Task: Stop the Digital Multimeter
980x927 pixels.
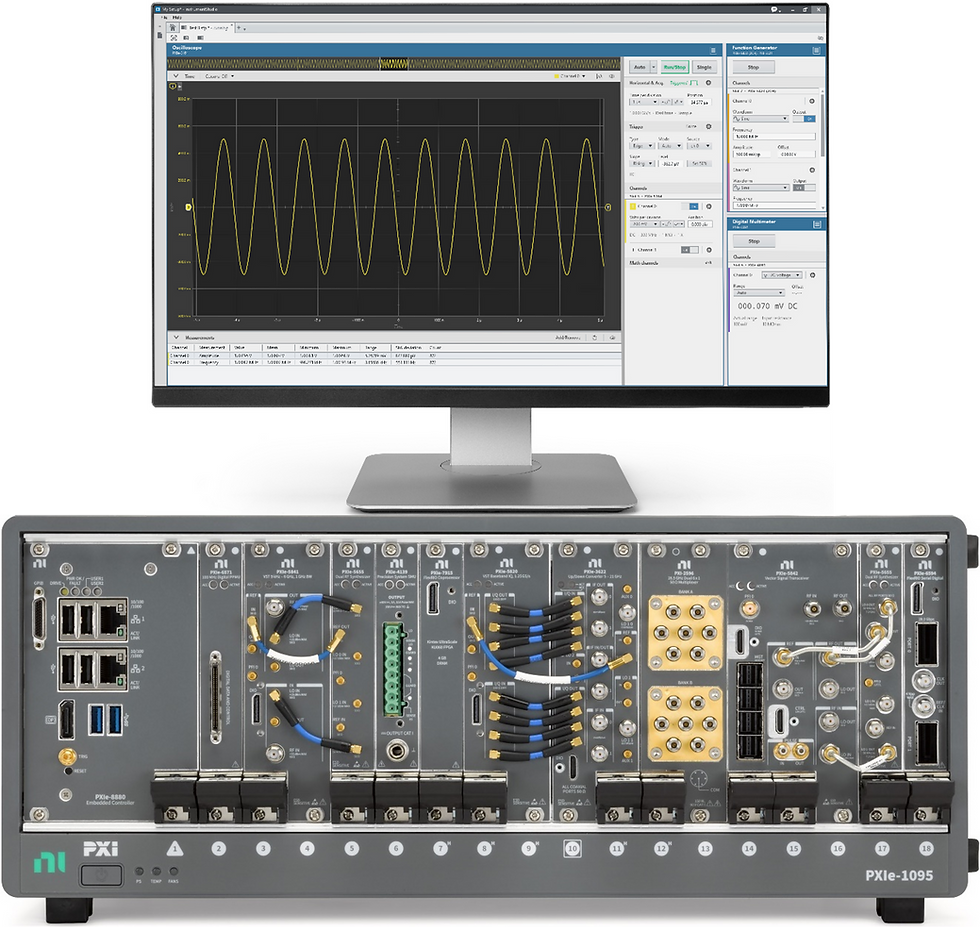Action: tap(754, 241)
